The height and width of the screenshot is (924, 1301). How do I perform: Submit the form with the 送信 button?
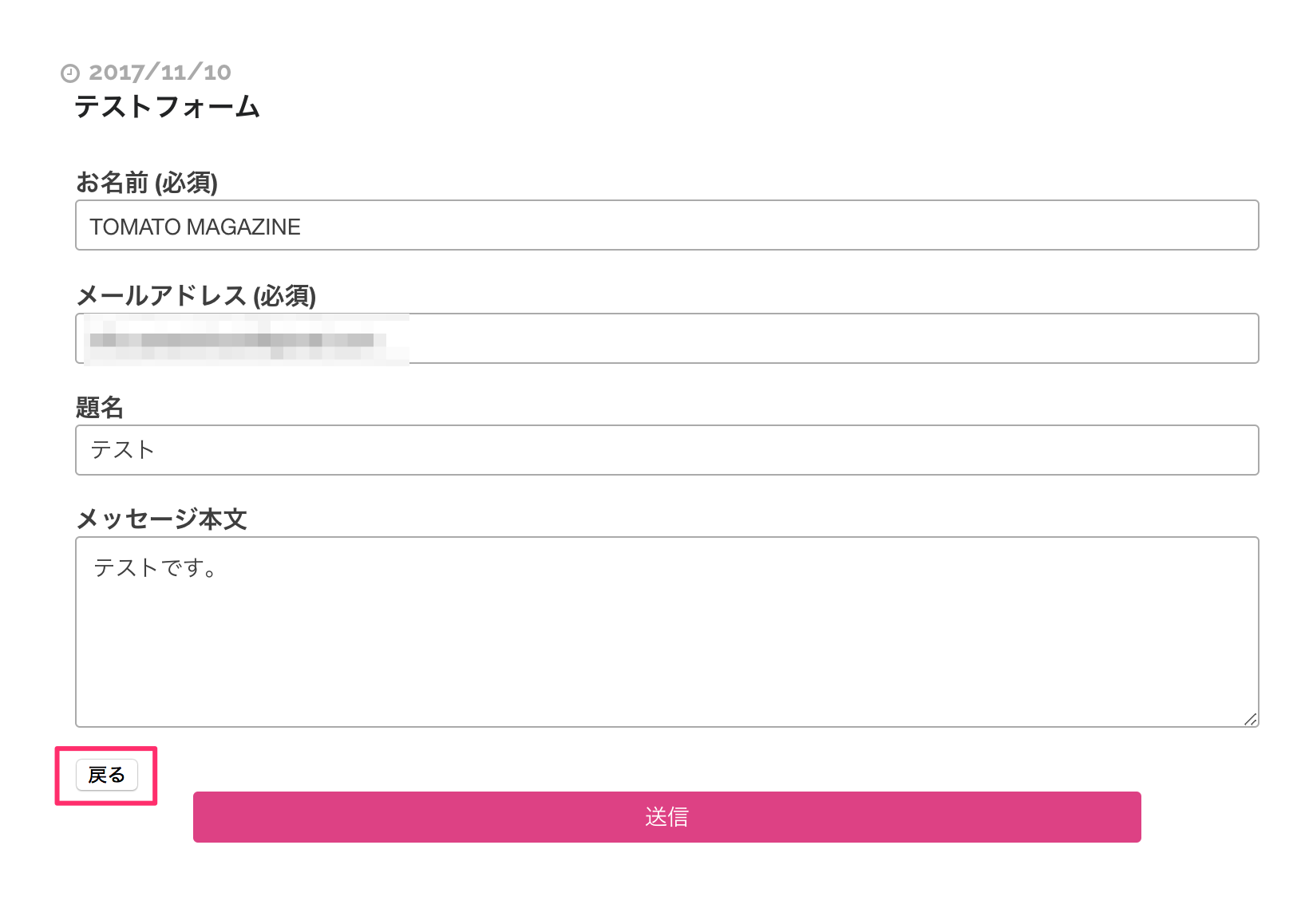[666, 816]
